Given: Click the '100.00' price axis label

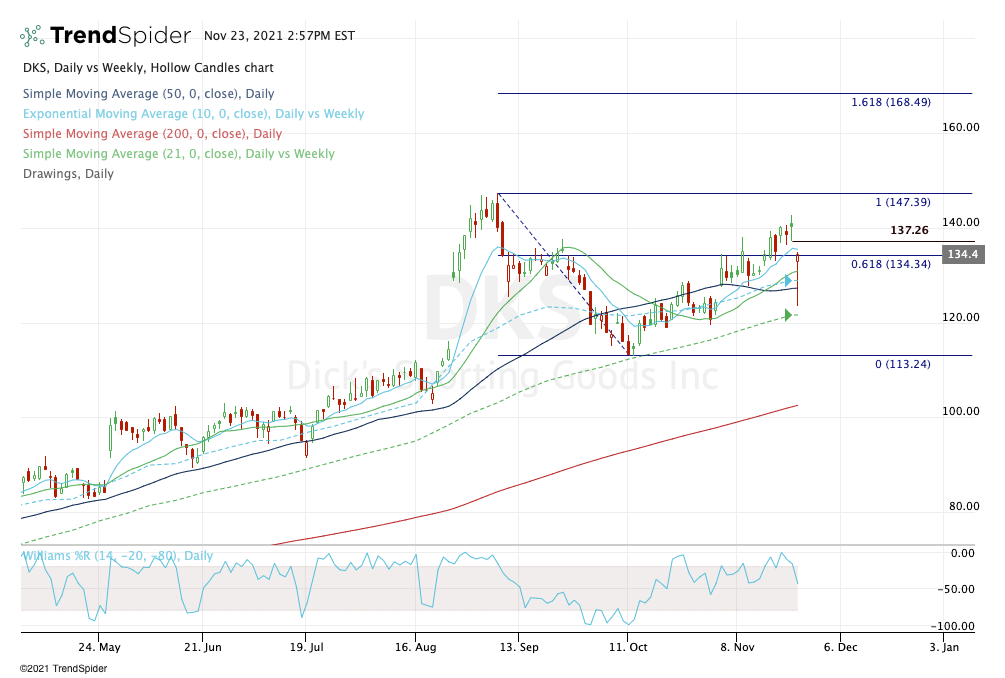Looking at the screenshot, I should point(960,411).
